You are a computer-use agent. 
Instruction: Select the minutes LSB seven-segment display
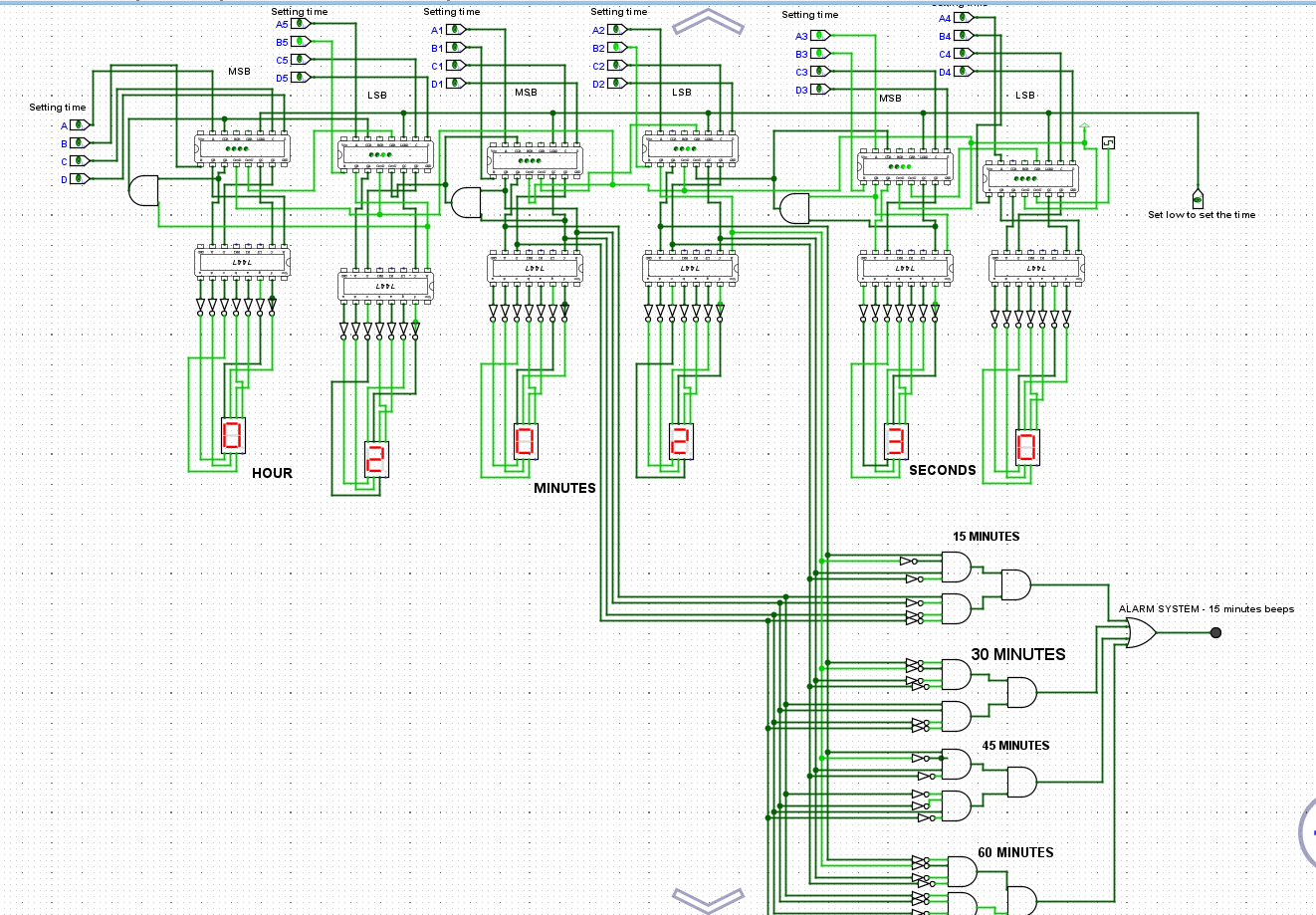(681, 441)
